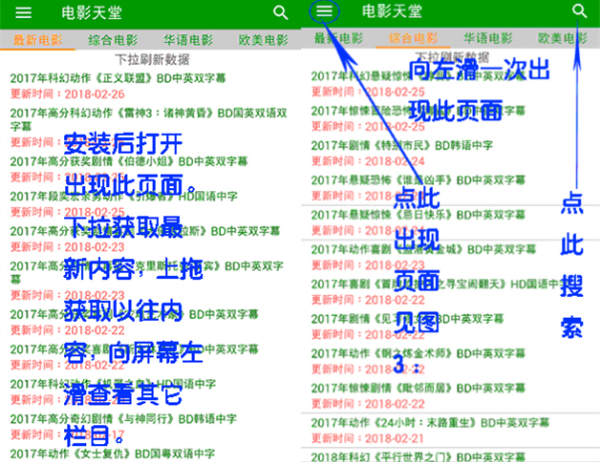The width and height of the screenshot is (601, 462).
Task: Open the 《平行世界之门》 2018年科幻 entry
Action: tap(418, 457)
